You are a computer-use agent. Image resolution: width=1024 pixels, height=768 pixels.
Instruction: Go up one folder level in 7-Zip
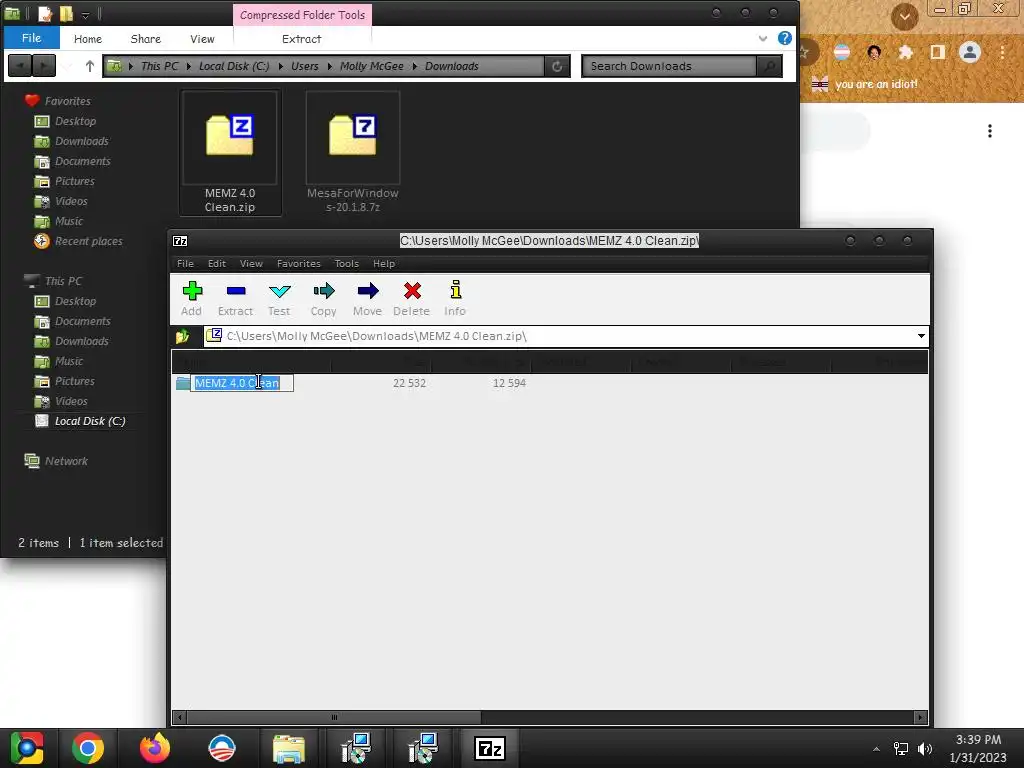pos(182,336)
